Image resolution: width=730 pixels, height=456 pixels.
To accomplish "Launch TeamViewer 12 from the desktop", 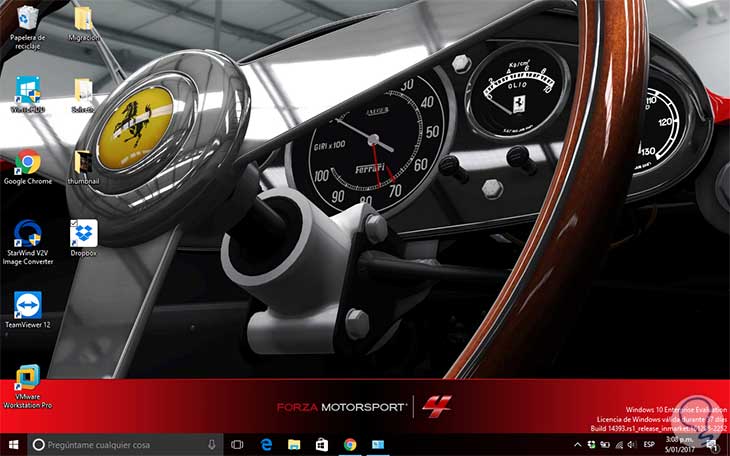I will [27, 310].
